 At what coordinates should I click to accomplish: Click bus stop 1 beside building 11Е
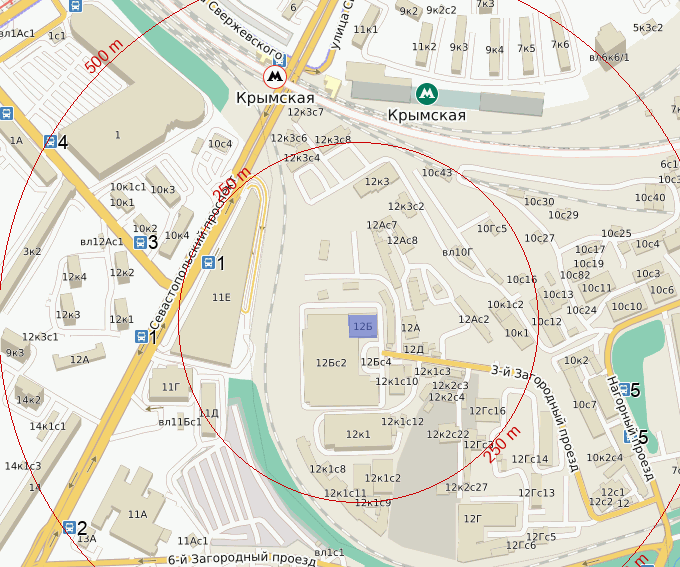(x=209, y=262)
